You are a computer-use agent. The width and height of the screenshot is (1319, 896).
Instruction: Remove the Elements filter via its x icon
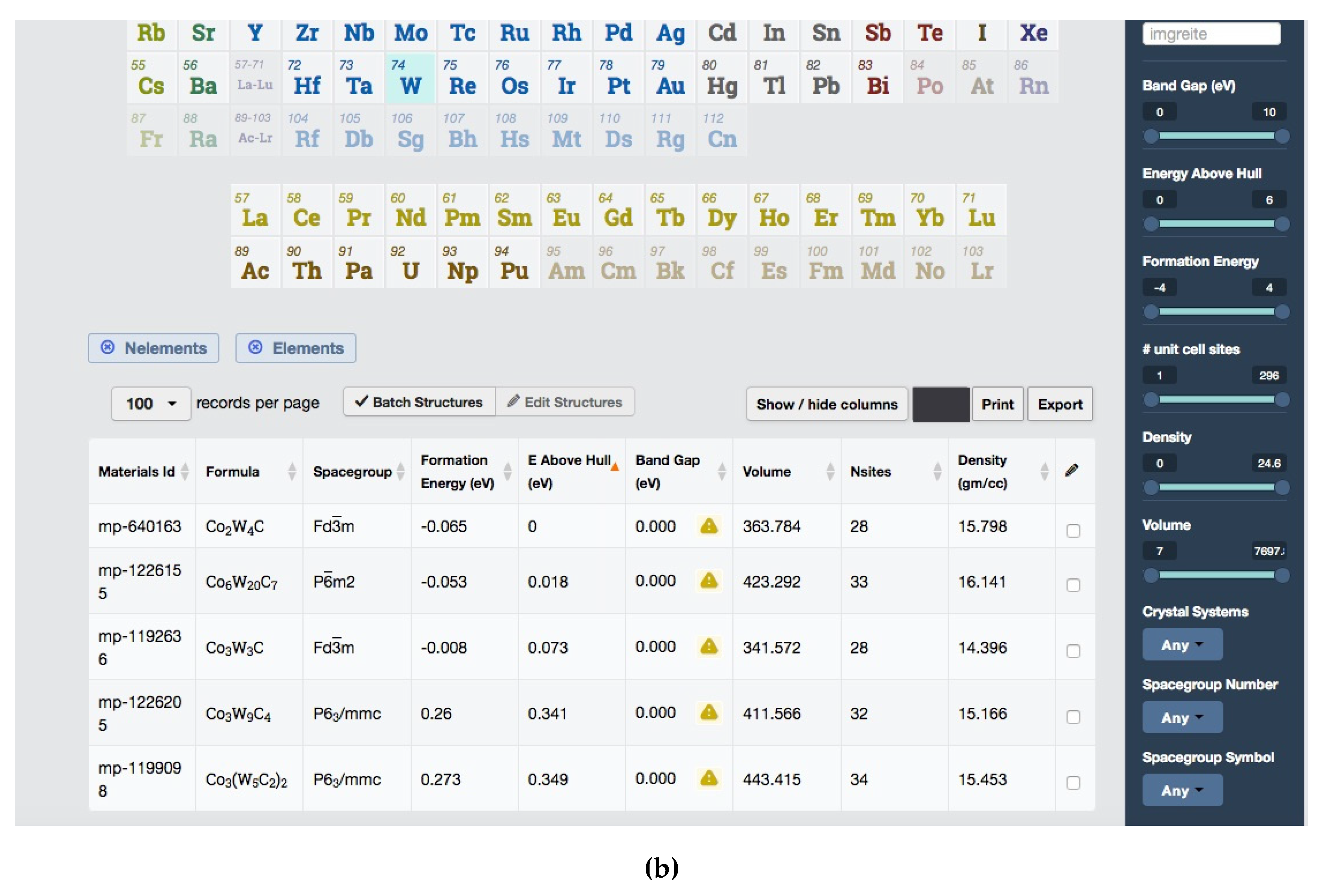[x=255, y=348]
